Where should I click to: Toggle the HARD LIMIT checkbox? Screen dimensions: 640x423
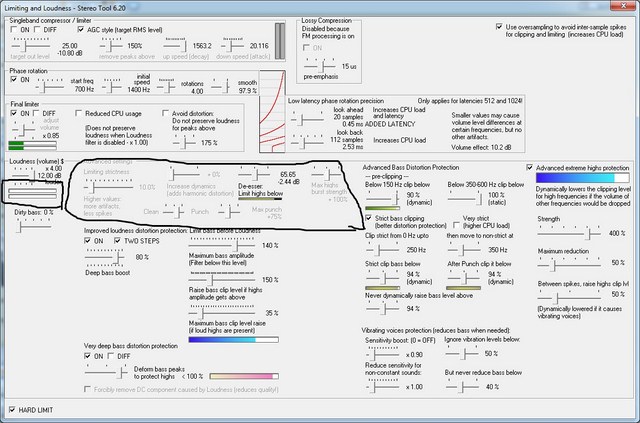[x=12, y=410]
